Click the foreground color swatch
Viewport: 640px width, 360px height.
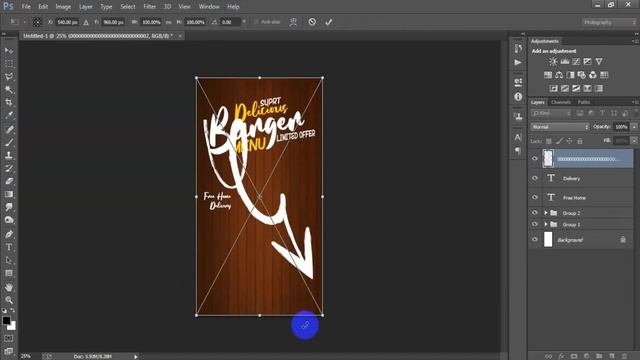click(6, 320)
